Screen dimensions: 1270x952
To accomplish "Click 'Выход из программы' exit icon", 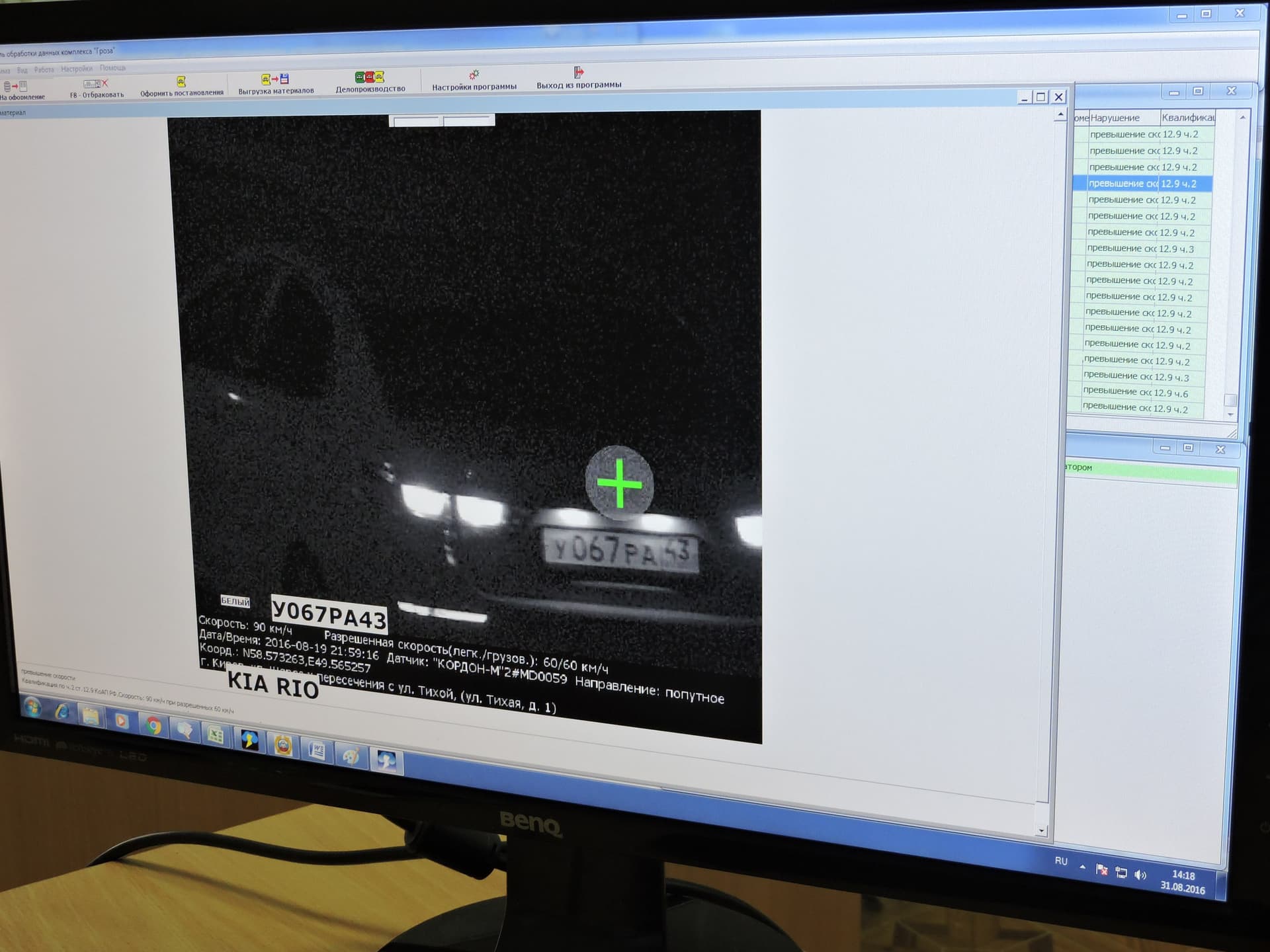I will (x=579, y=72).
